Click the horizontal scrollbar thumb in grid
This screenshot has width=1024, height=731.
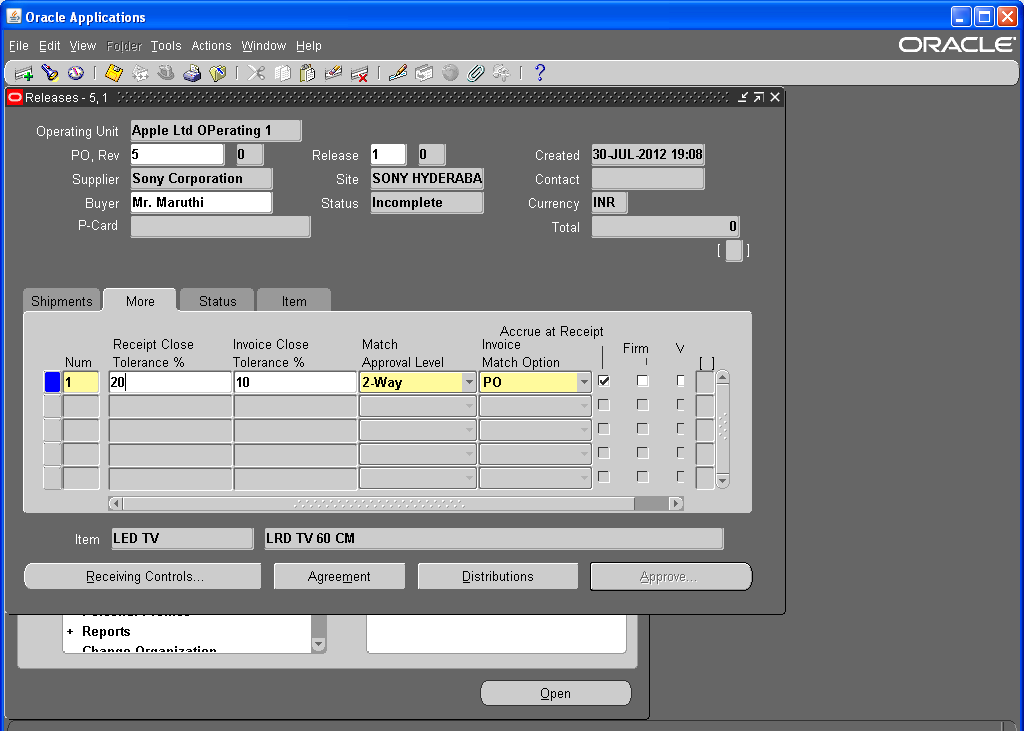click(378, 504)
